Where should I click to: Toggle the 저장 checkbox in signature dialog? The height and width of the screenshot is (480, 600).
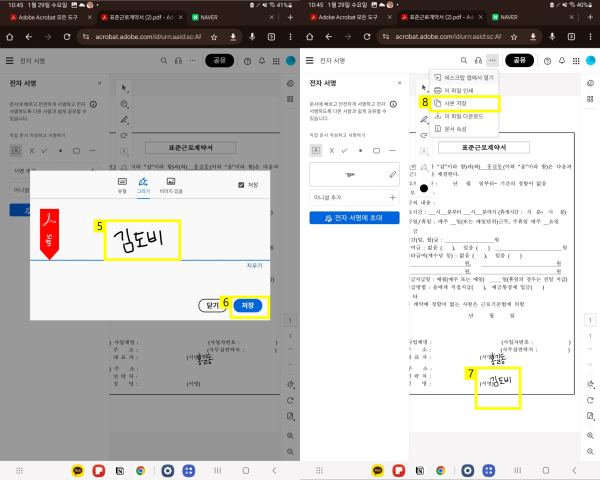(x=241, y=185)
